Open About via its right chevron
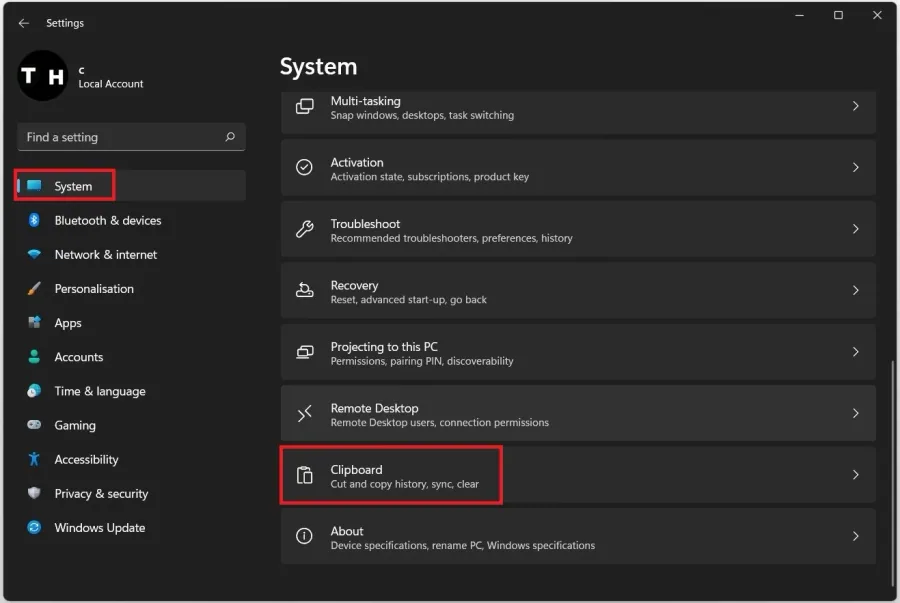The height and width of the screenshot is (603, 900). pos(855,536)
